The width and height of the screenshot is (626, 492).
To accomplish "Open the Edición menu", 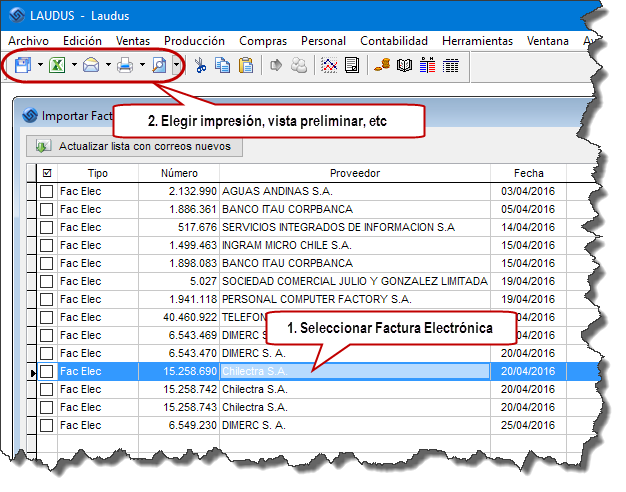I will [82, 41].
